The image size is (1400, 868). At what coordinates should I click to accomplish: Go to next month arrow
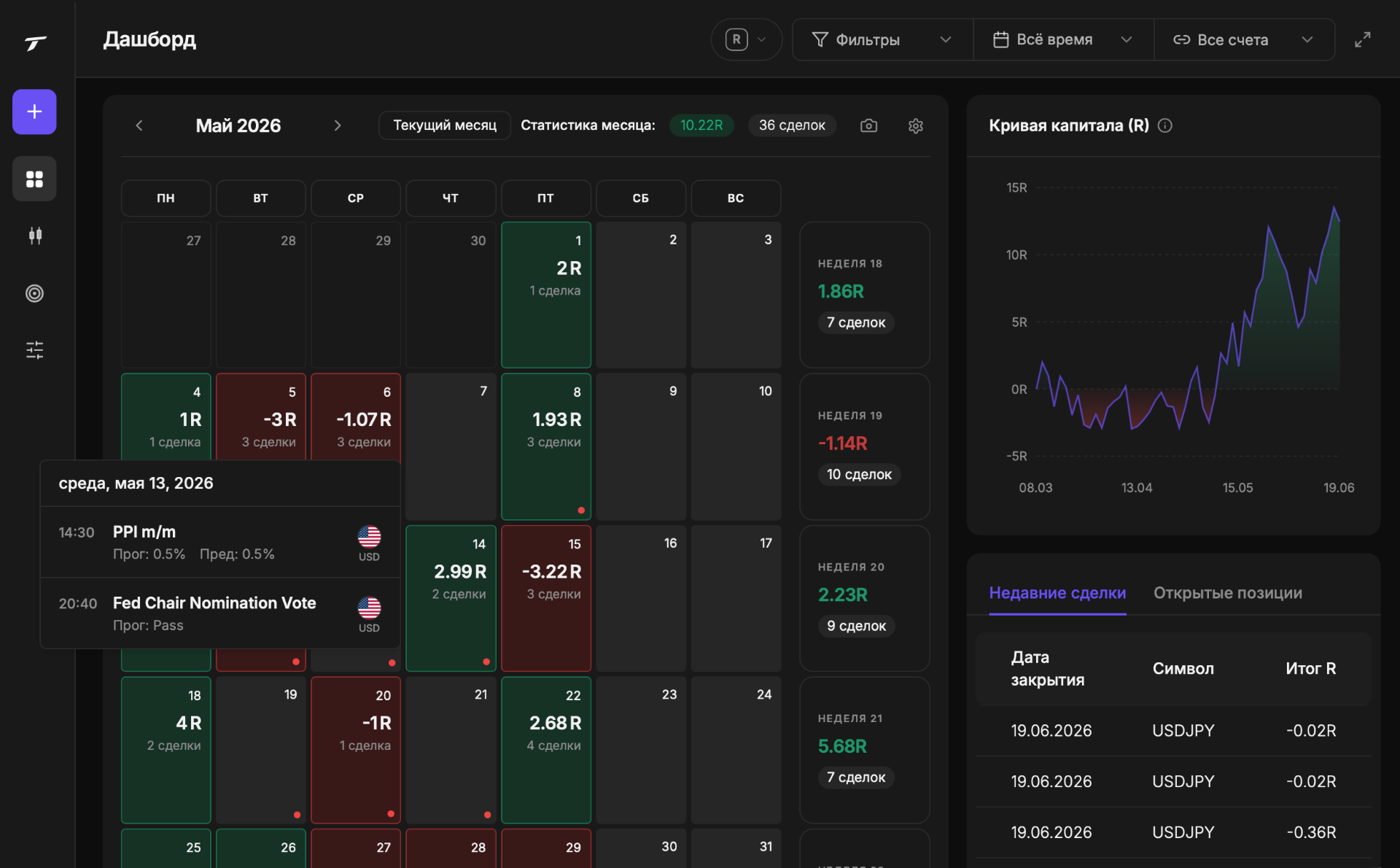coord(338,125)
